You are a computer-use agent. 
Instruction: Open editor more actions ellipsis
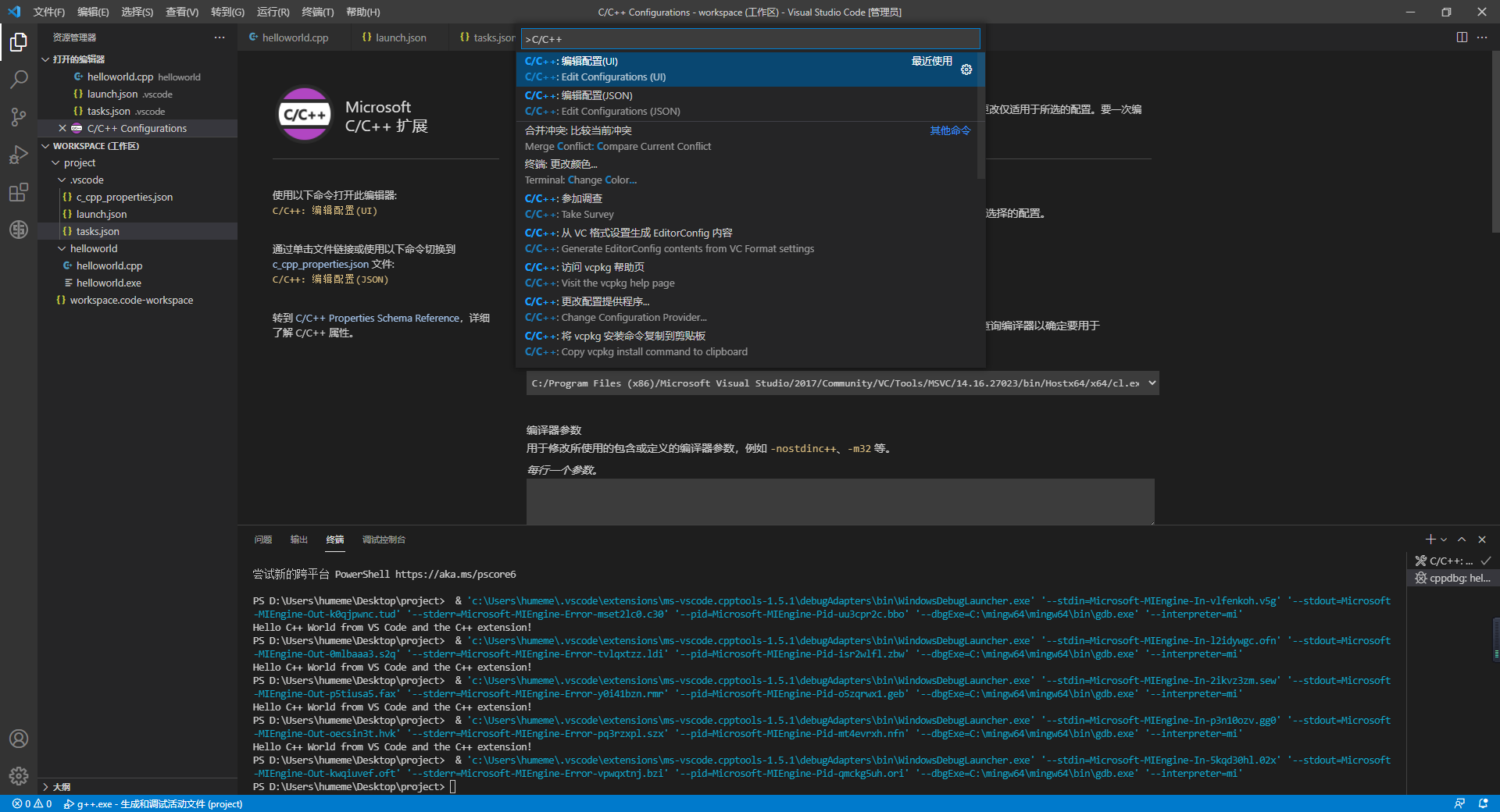(1482, 37)
